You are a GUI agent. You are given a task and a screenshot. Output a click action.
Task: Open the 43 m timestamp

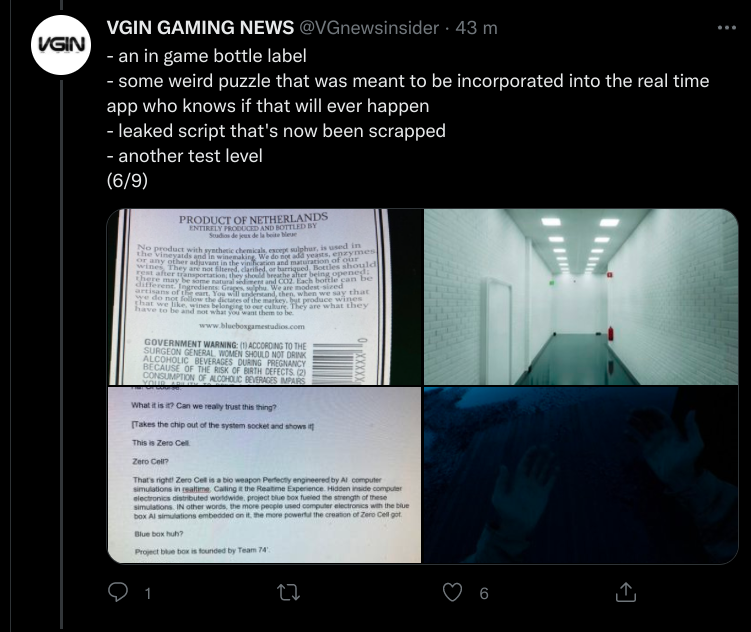tap(477, 28)
